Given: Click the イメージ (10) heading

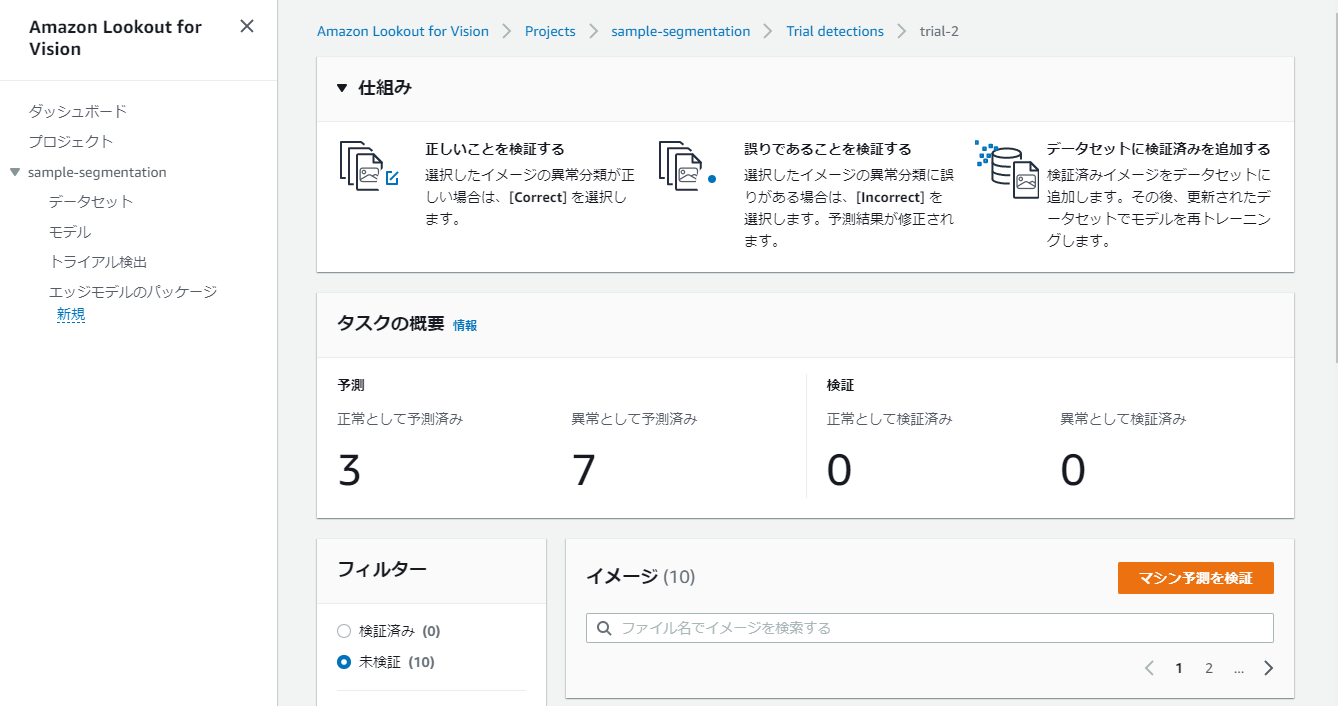Looking at the screenshot, I should pos(640,576).
